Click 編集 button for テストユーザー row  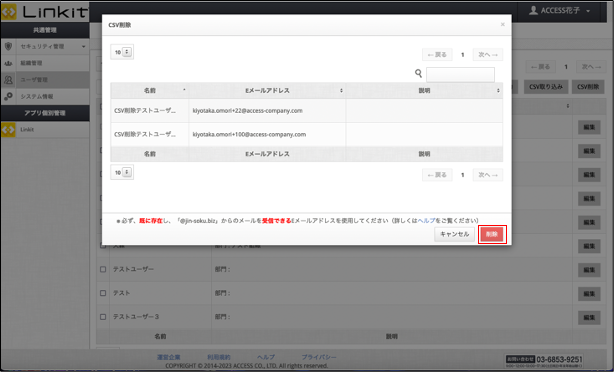(x=589, y=270)
